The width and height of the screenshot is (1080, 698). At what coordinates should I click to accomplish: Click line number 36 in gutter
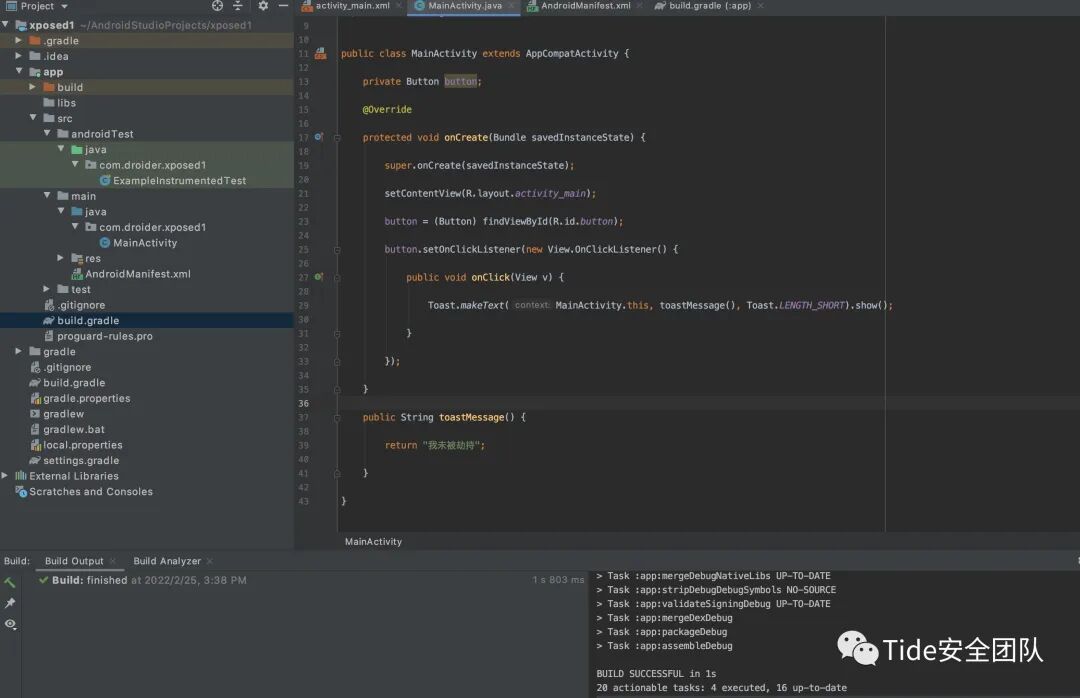coord(304,404)
